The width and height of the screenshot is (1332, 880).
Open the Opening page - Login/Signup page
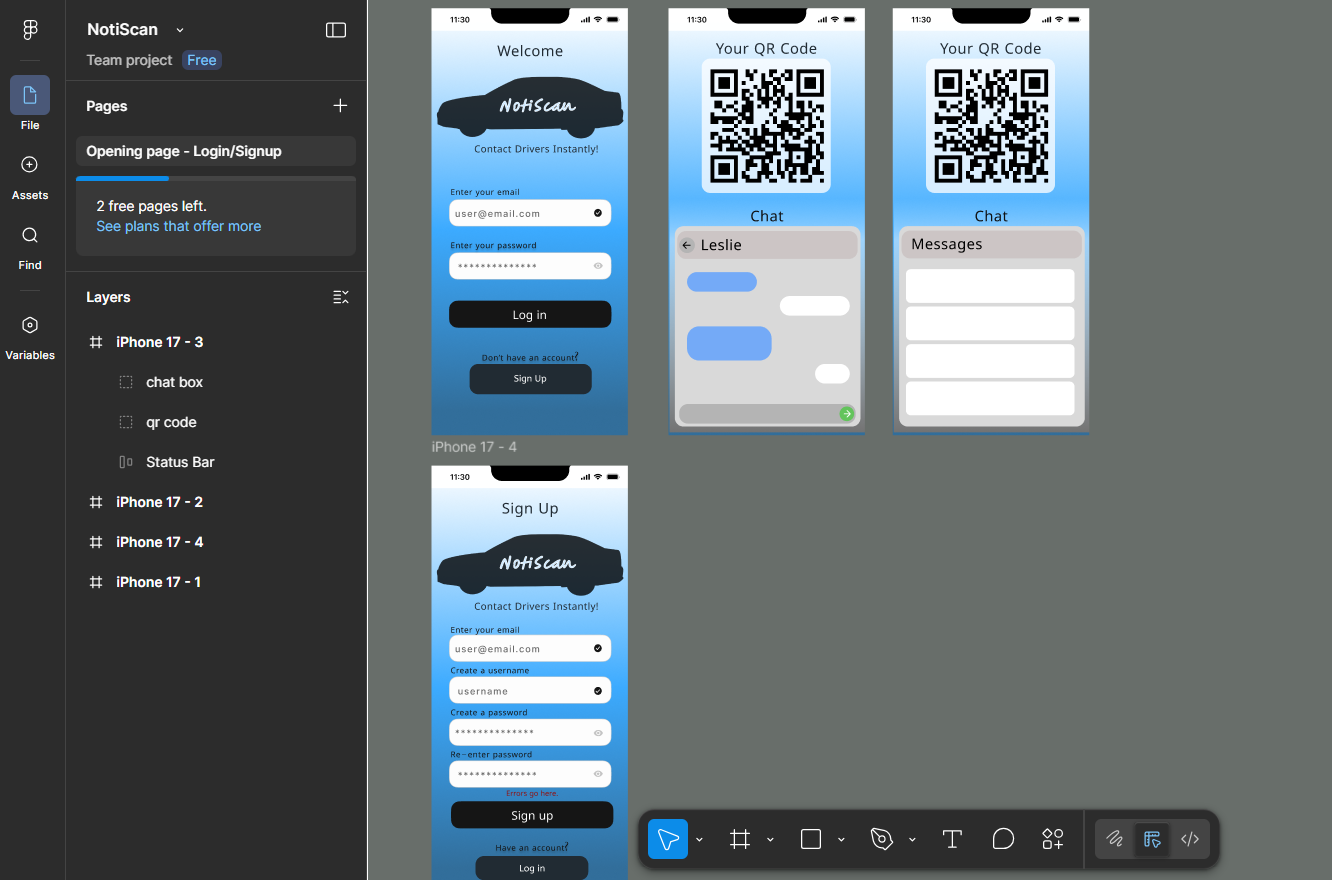[216, 151]
